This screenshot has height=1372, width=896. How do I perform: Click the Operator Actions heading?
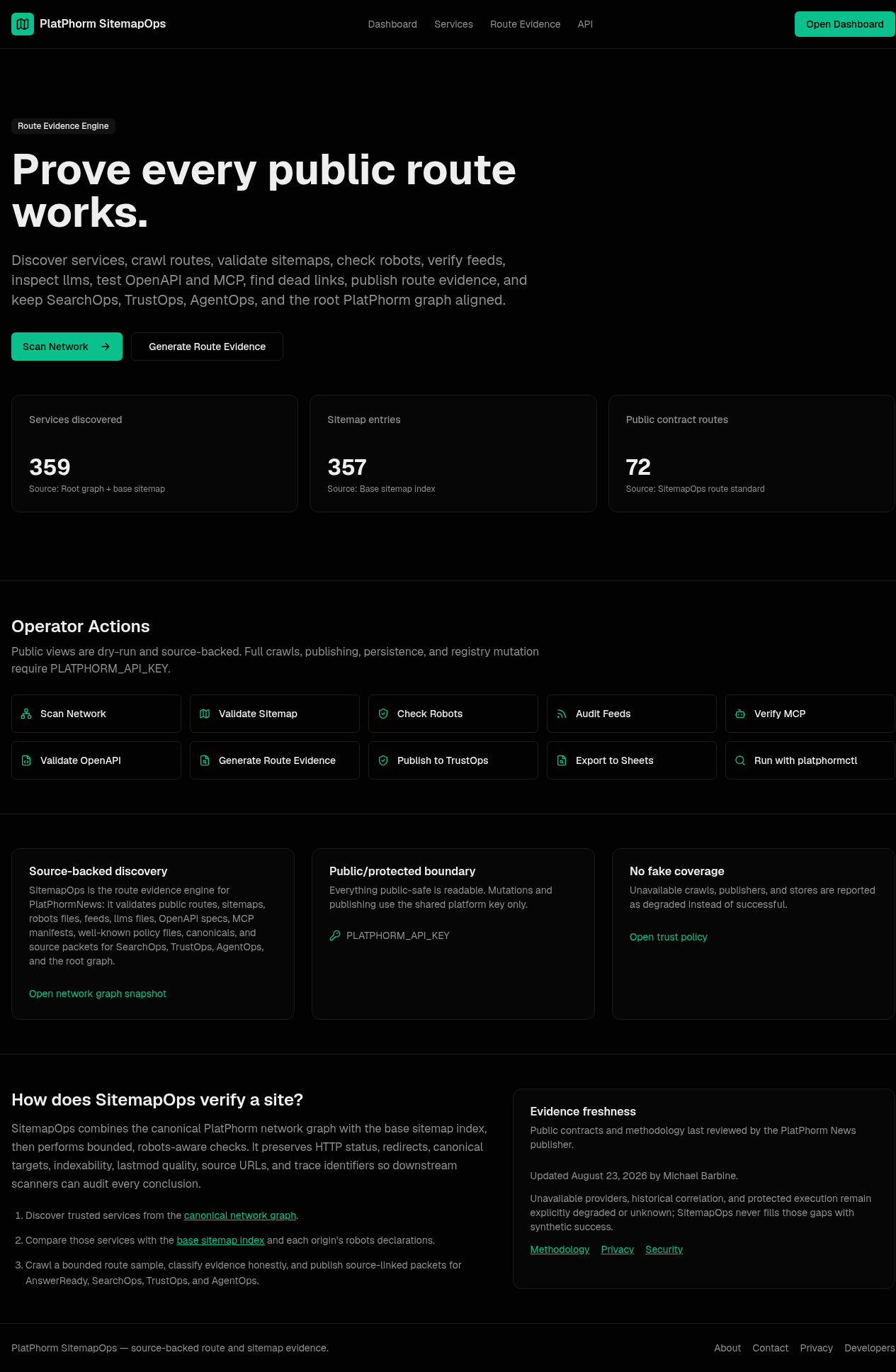click(81, 626)
